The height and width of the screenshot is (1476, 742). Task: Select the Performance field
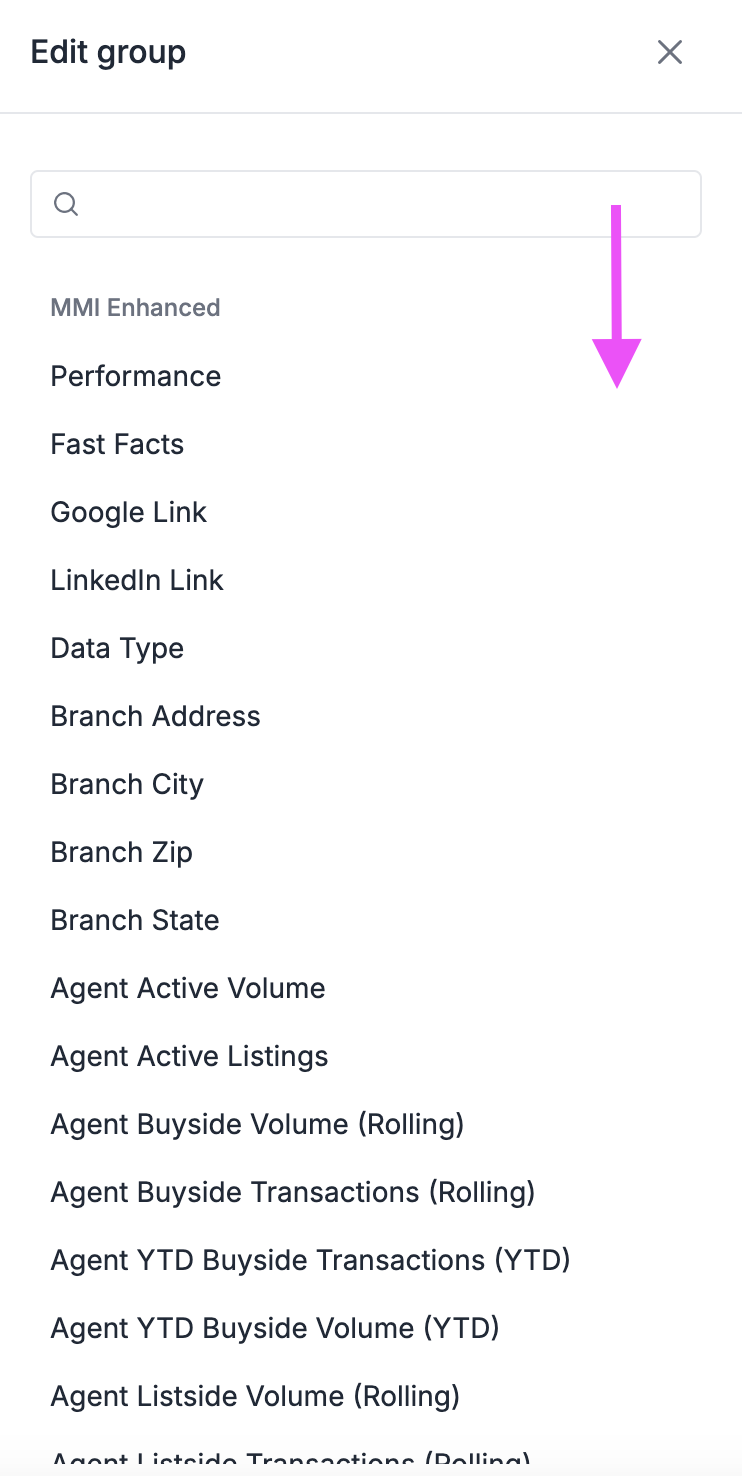(x=135, y=376)
